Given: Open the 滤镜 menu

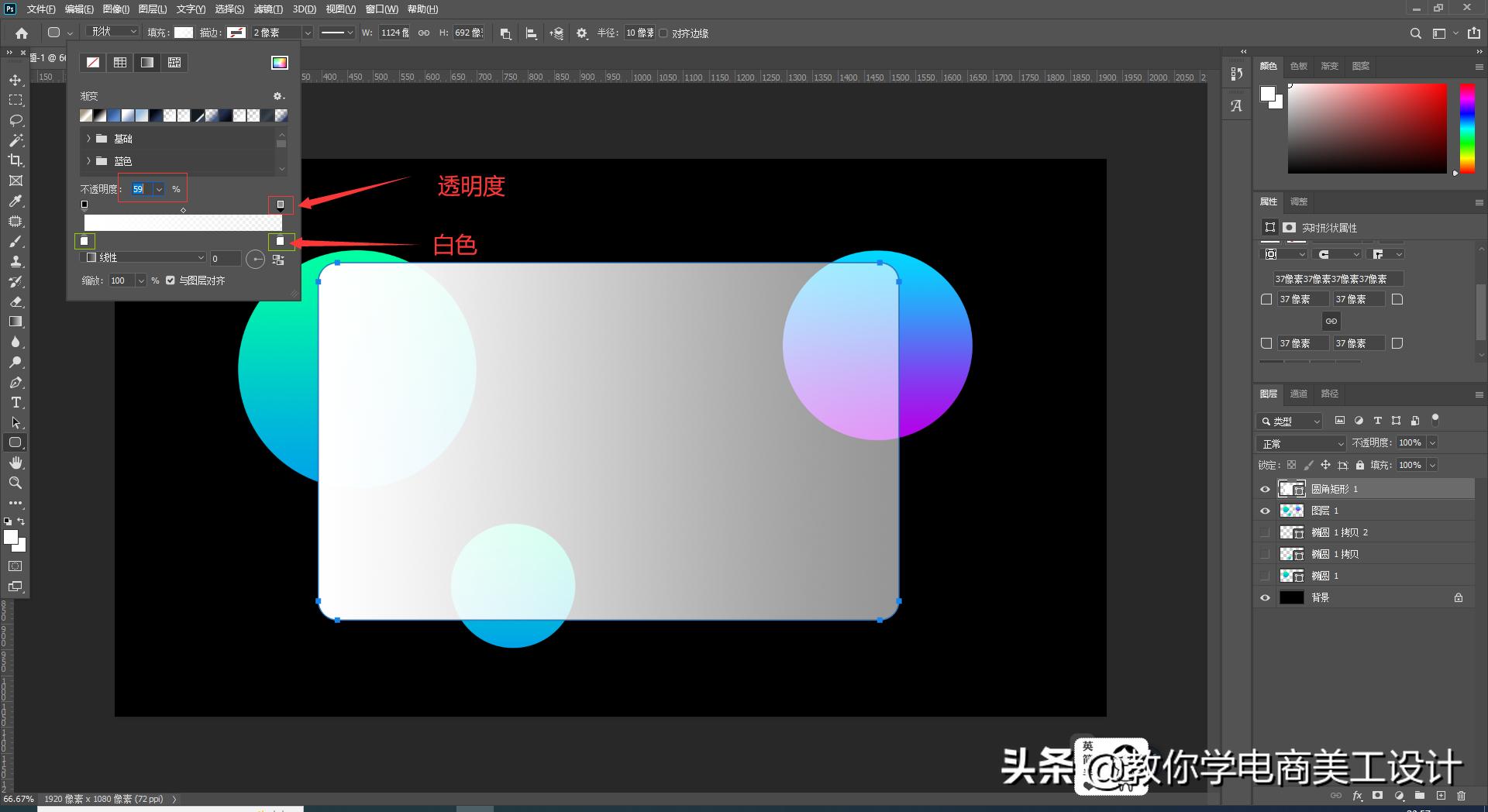Looking at the screenshot, I should tap(267, 9).
